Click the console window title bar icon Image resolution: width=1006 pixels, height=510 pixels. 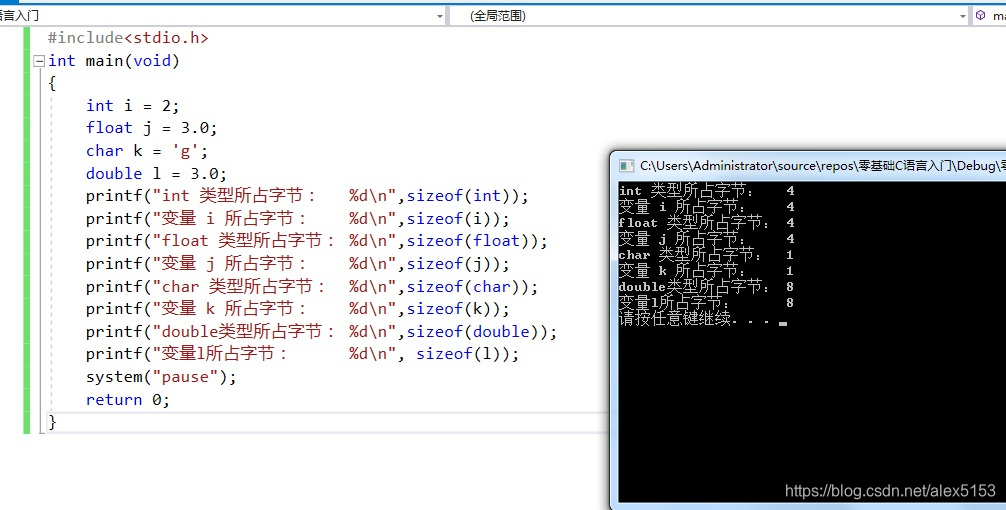626,166
